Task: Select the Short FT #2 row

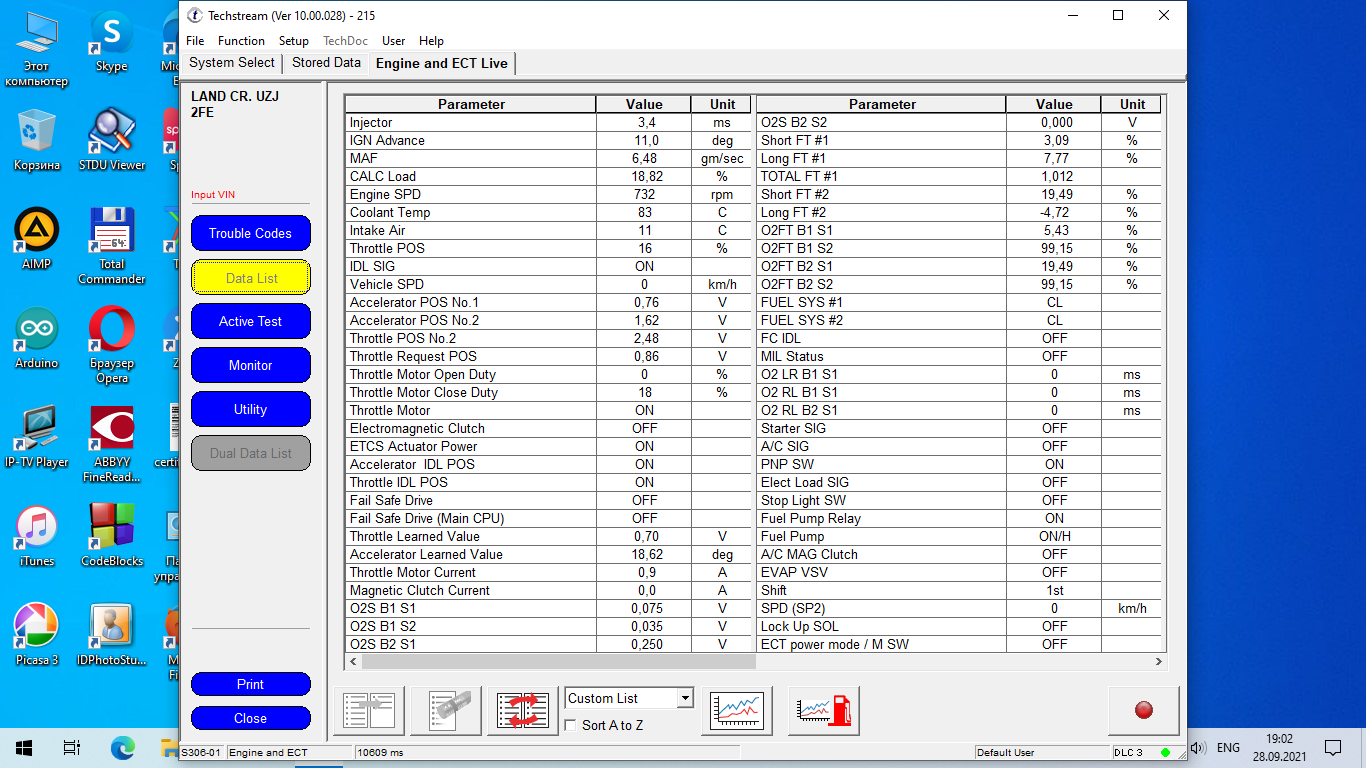Action: pos(960,194)
